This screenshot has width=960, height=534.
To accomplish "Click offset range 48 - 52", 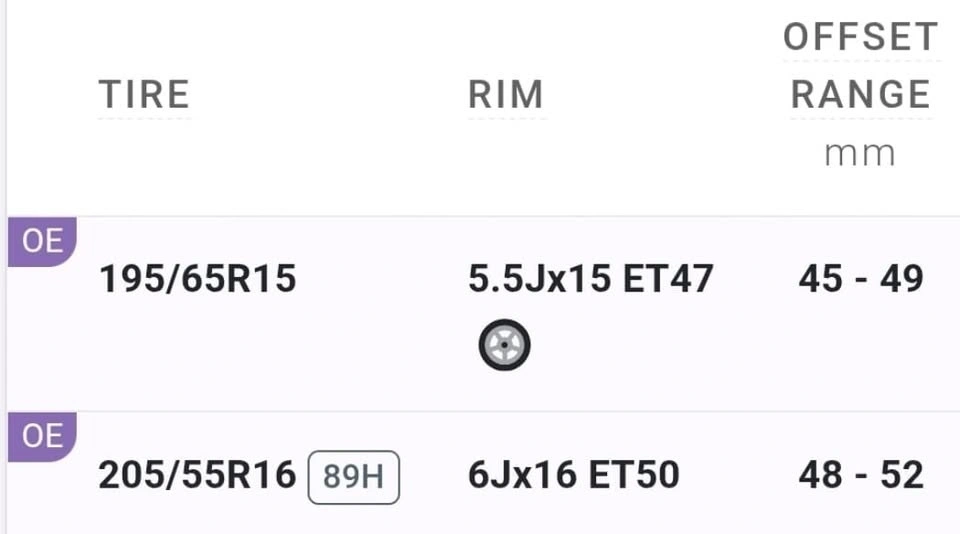I will point(861,475).
